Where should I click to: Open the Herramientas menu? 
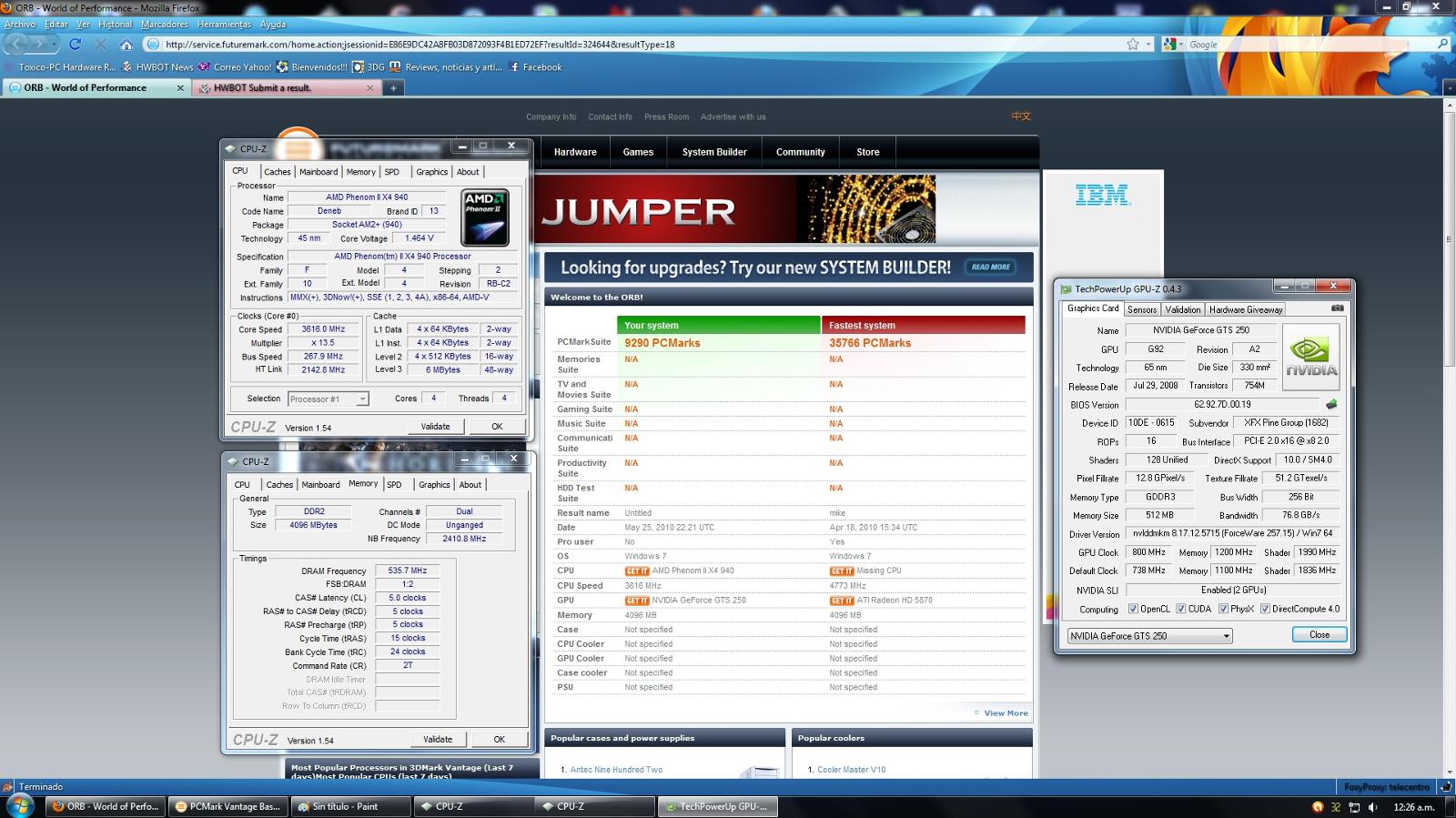click(x=224, y=25)
